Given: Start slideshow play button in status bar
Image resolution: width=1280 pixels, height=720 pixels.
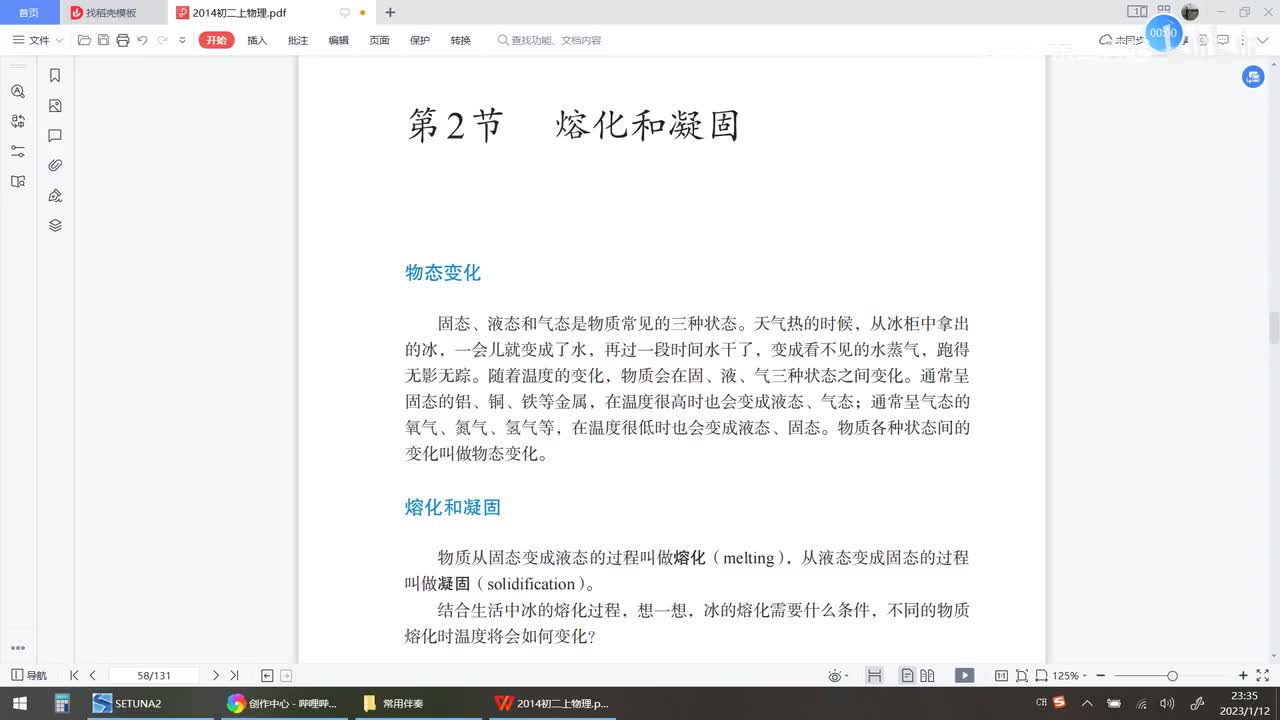Looking at the screenshot, I should [x=964, y=676].
